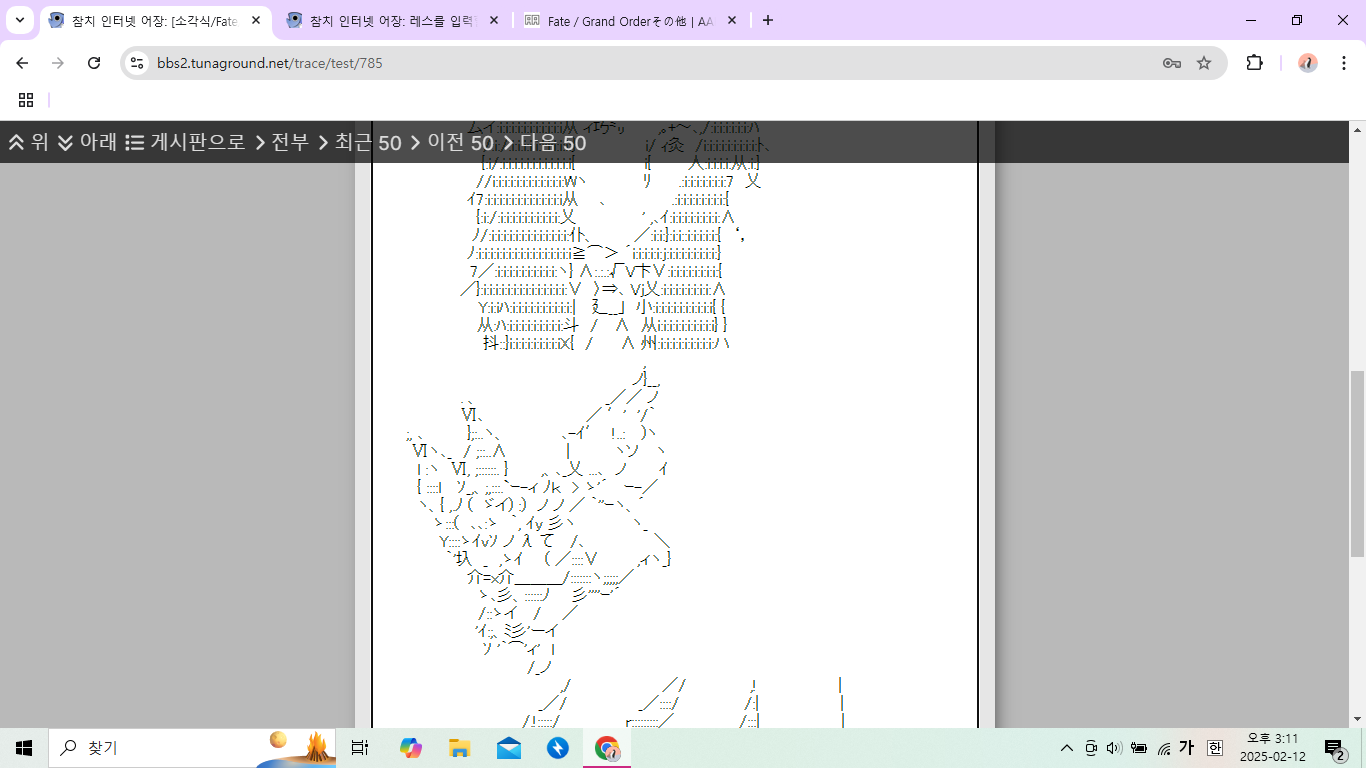View site information icon in address bar

tap(138, 63)
